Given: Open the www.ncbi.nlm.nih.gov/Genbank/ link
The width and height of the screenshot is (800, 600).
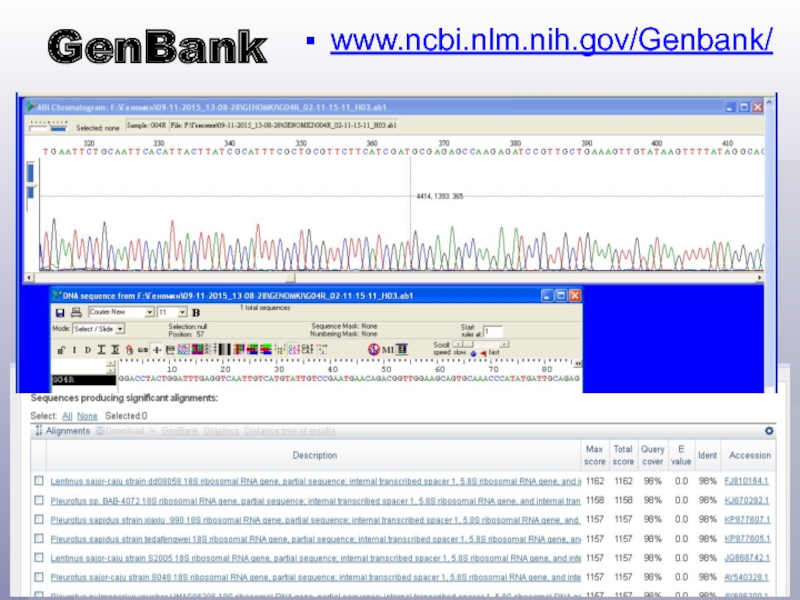Looking at the screenshot, I should [552, 39].
